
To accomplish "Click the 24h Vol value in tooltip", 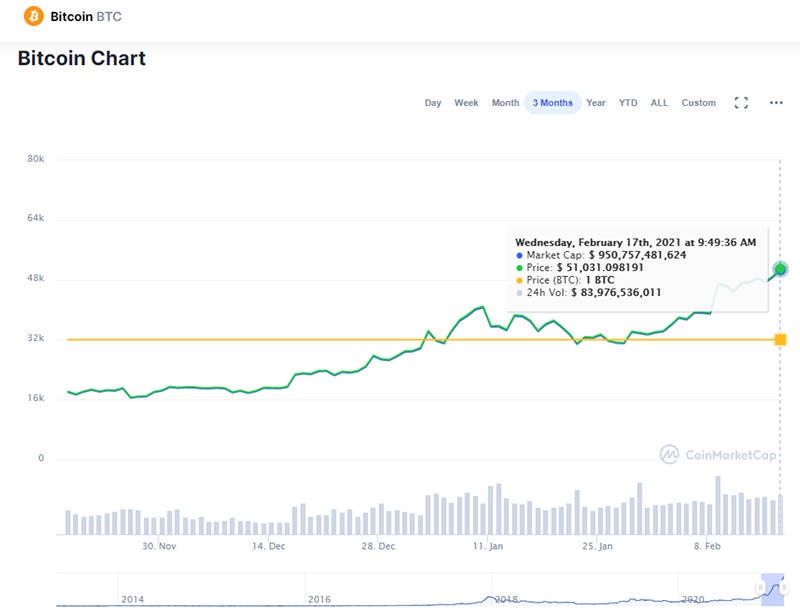I will (616, 292).
